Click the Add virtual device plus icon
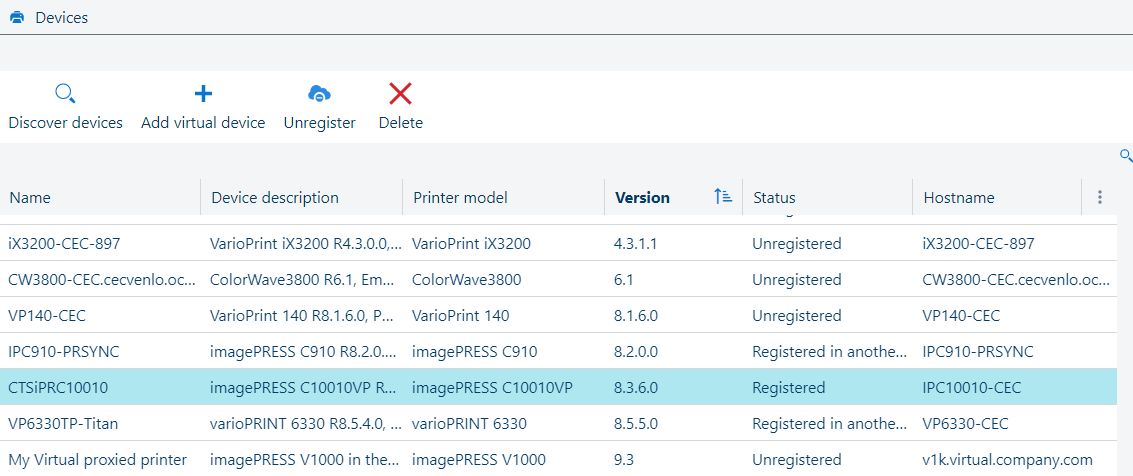The height and width of the screenshot is (476, 1133). click(x=203, y=94)
